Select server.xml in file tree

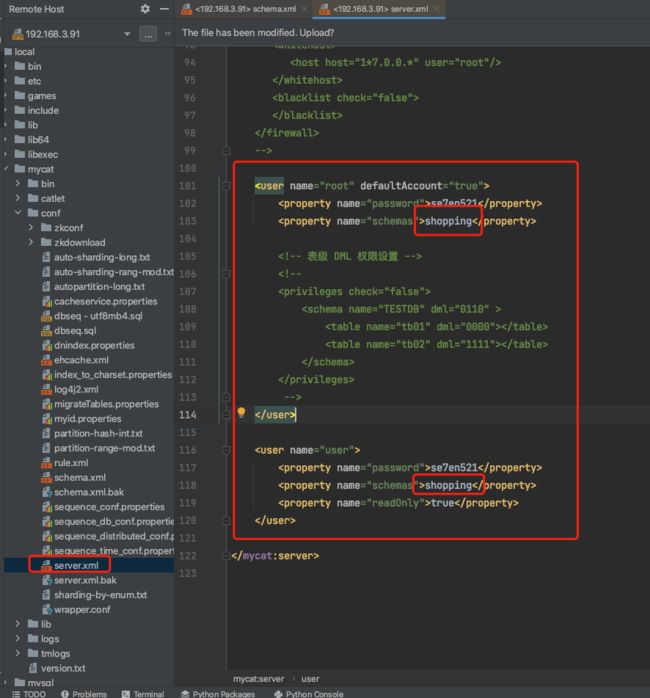(x=76, y=565)
